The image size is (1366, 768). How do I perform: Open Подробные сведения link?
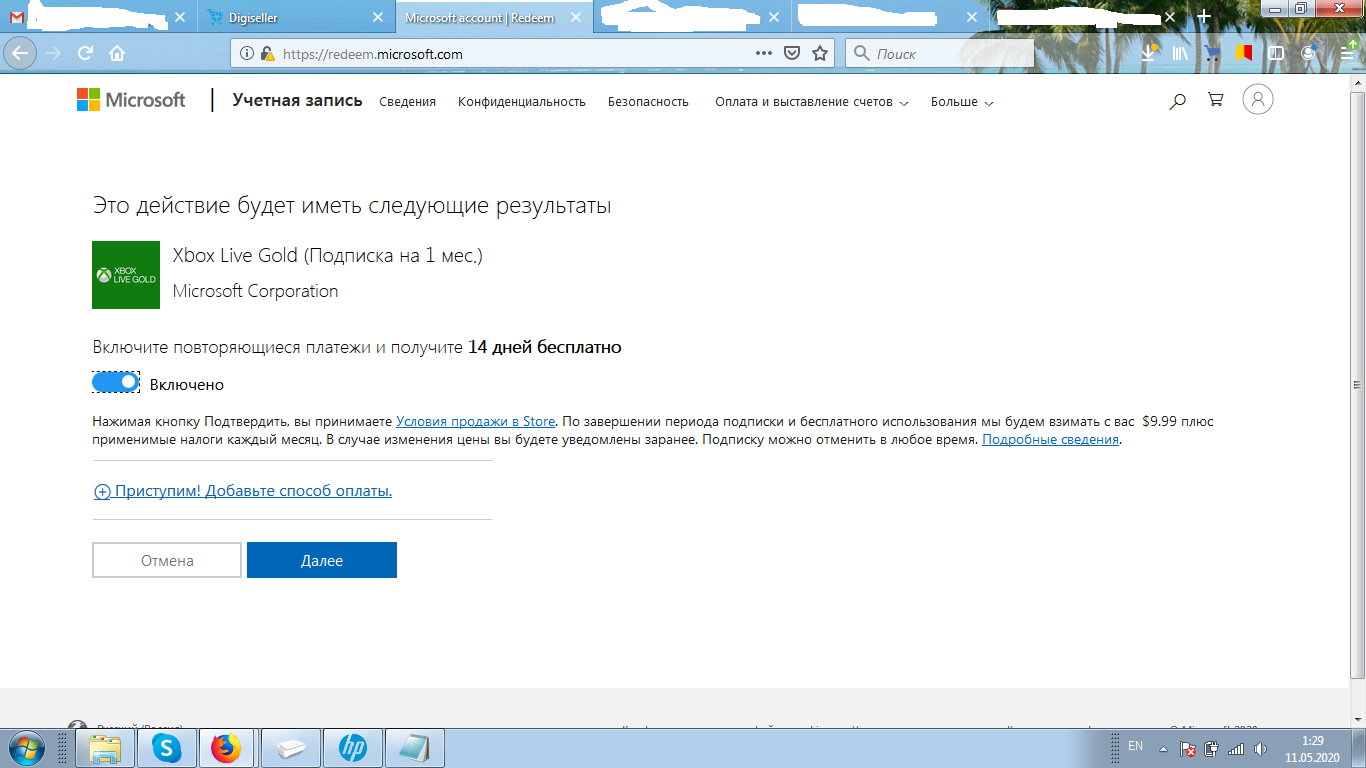[x=1050, y=440]
